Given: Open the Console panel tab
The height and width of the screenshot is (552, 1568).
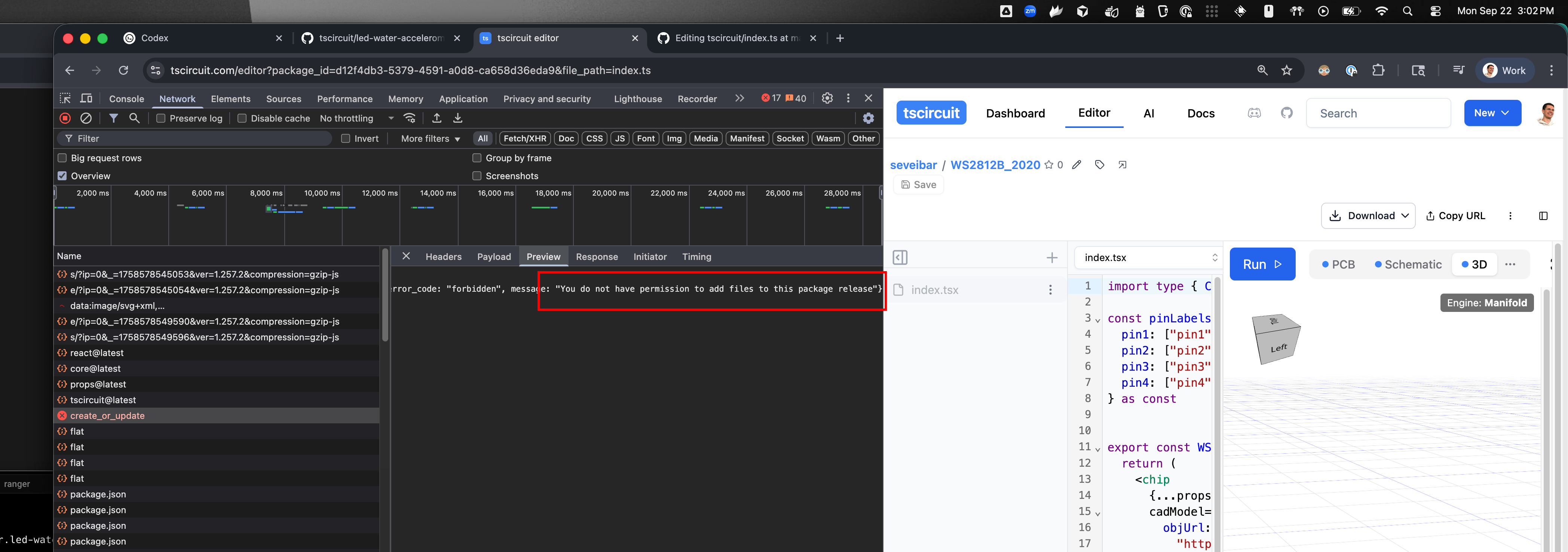Looking at the screenshot, I should [126, 99].
